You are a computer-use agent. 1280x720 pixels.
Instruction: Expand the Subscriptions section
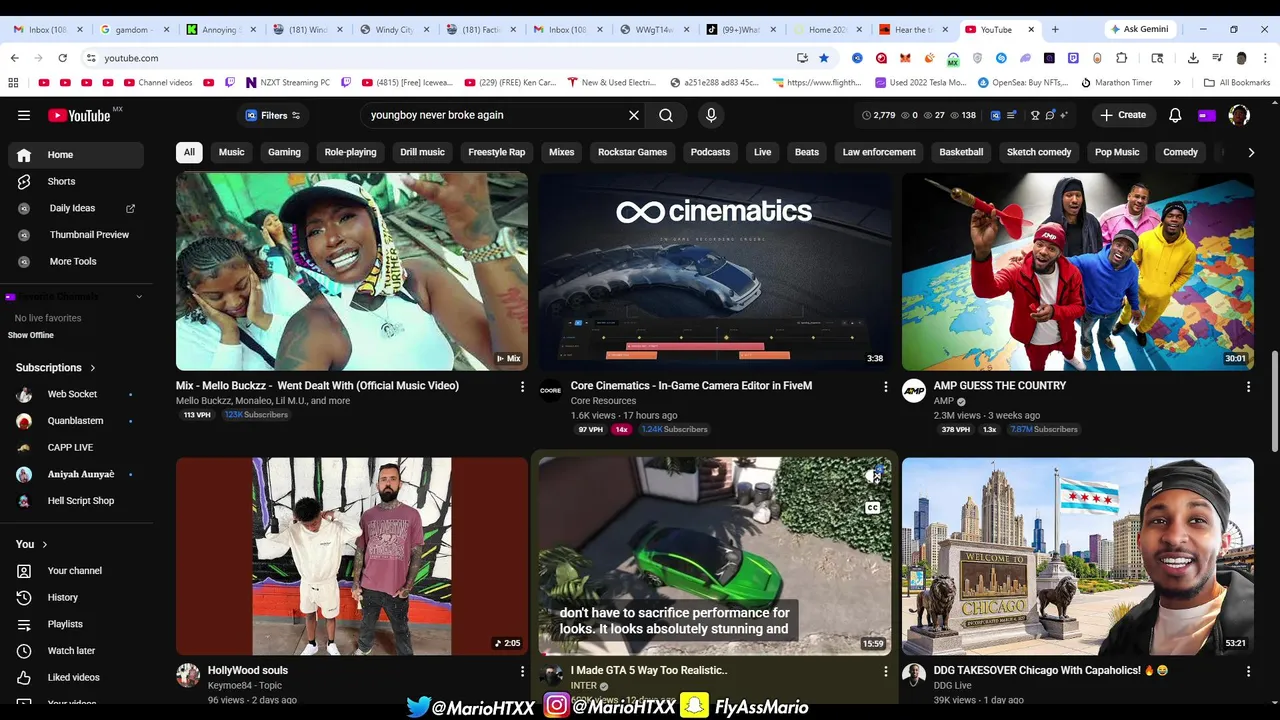(55, 368)
